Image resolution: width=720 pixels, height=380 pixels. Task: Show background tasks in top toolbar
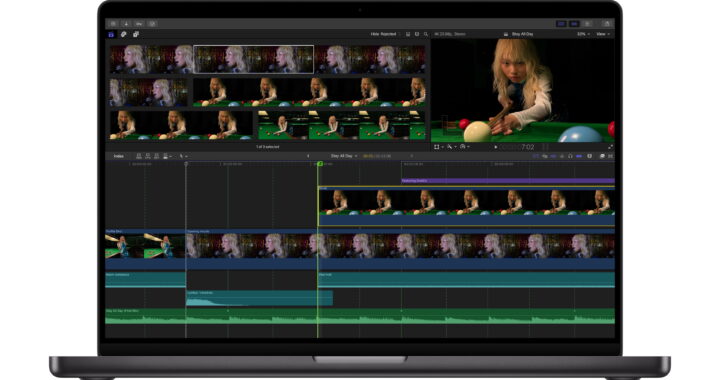152,24
